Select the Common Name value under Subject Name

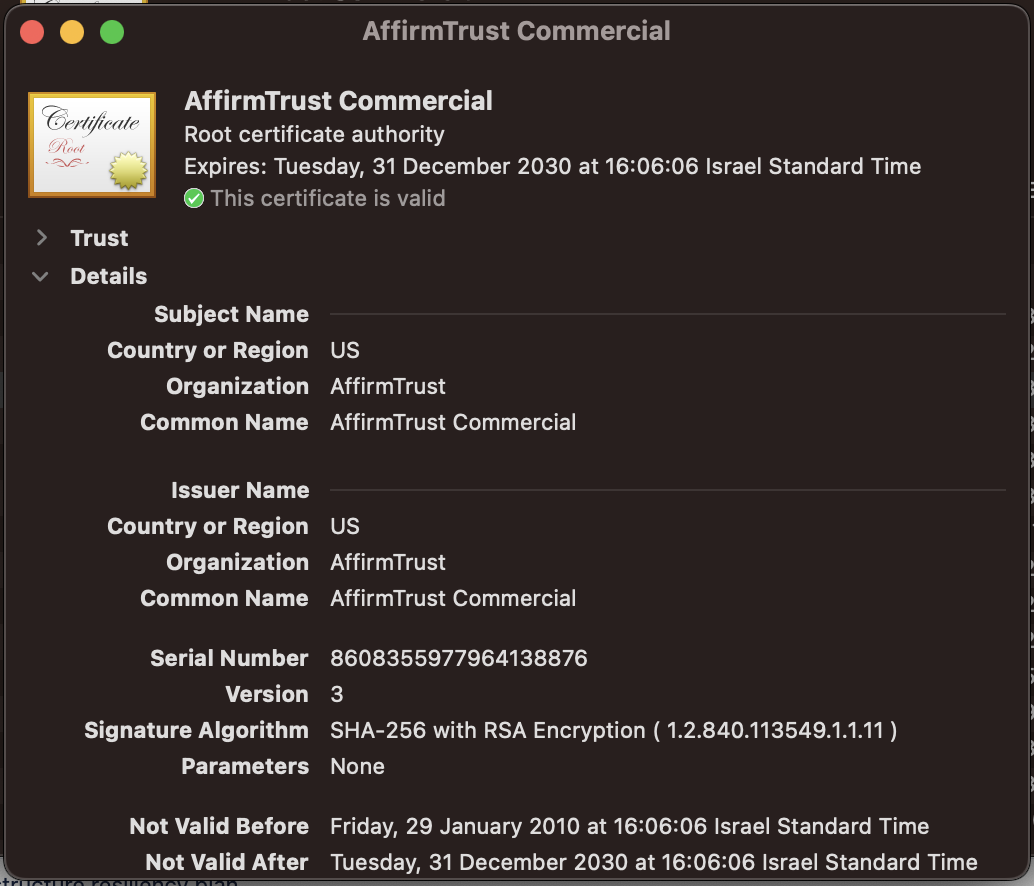click(453, 422)
